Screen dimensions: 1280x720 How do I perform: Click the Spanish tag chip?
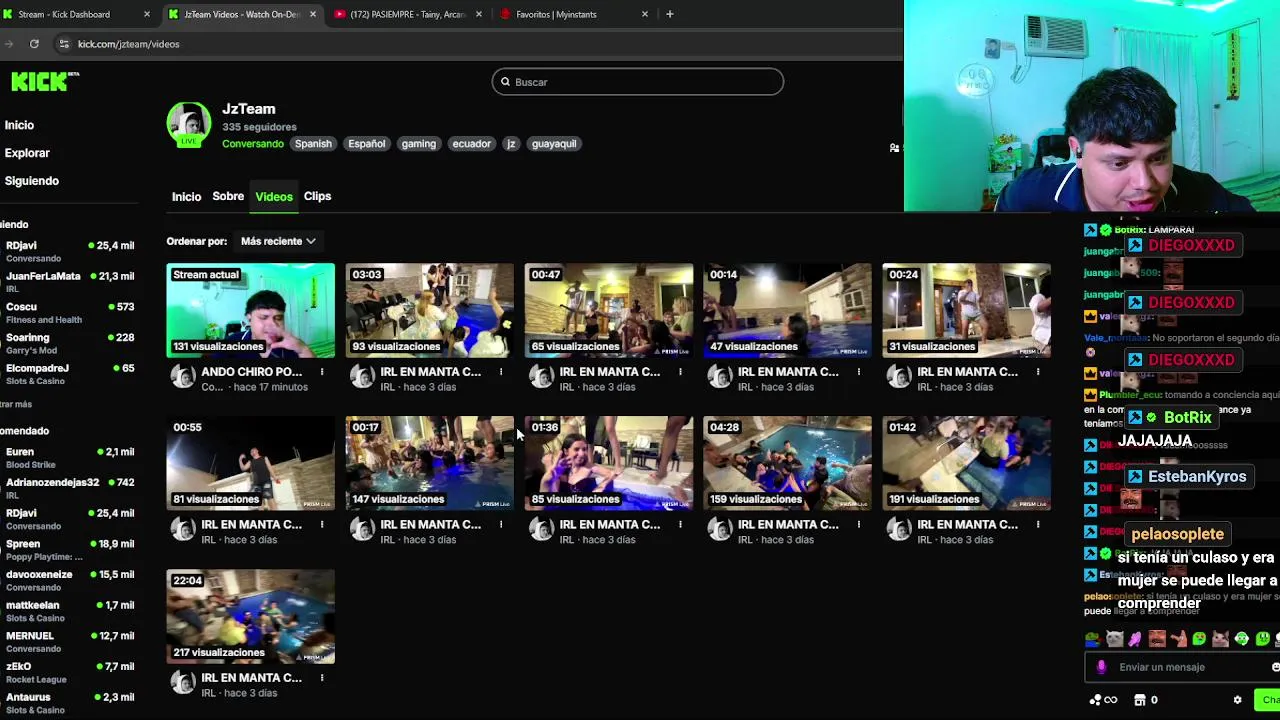click(313, 143)
